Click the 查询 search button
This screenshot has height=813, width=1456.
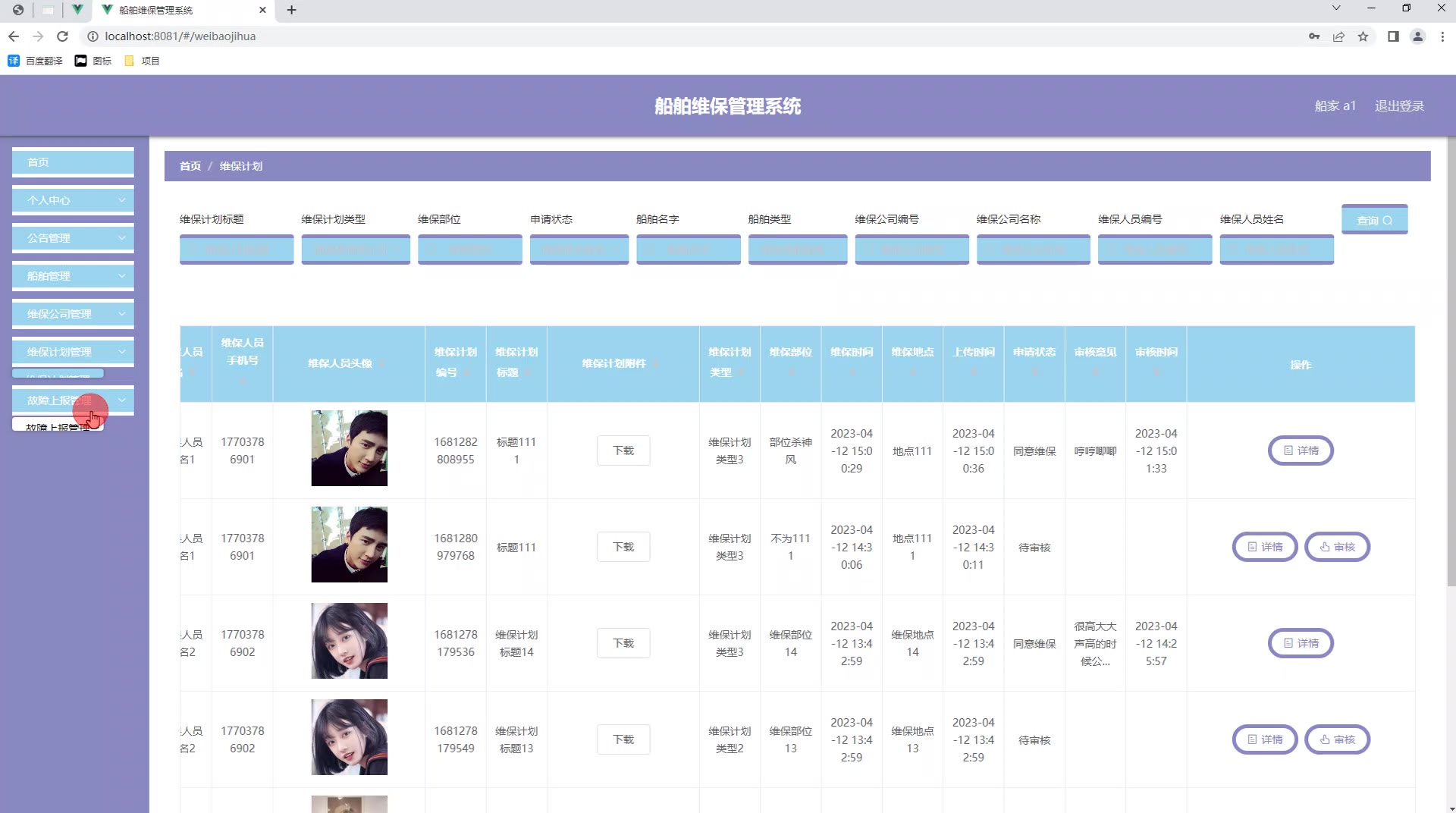point(1374,220)
